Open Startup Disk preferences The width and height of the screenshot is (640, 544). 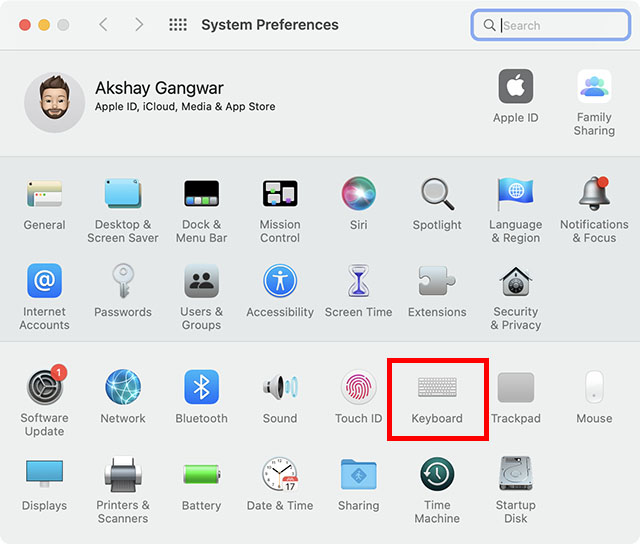coord(515,475)
